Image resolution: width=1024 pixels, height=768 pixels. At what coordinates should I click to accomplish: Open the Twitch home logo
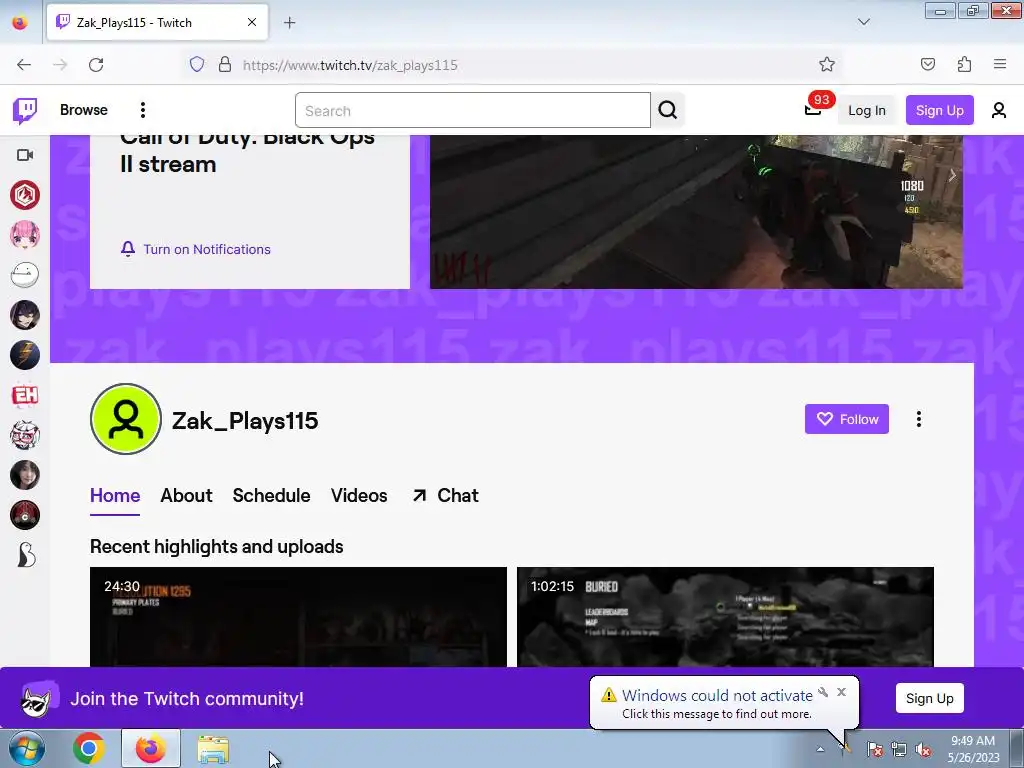coord(25,110)
